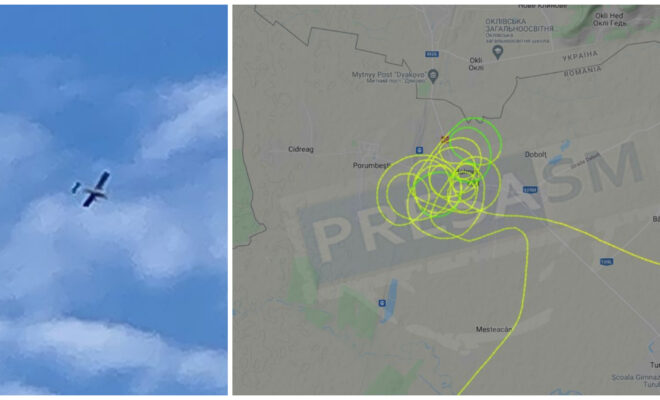The width and height of the screenshot is (660, 400).
Task: Select the Bobolt place label
Action: pos(535,155)
